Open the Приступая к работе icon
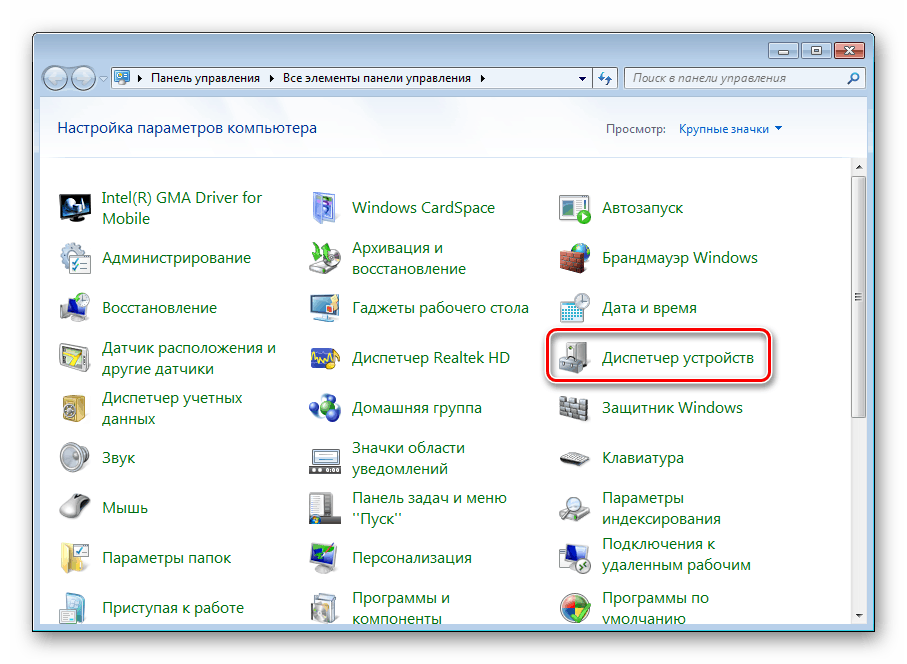The width and height of the screenshot is (907, 664). pyautogui.click(x=73, y=607)
